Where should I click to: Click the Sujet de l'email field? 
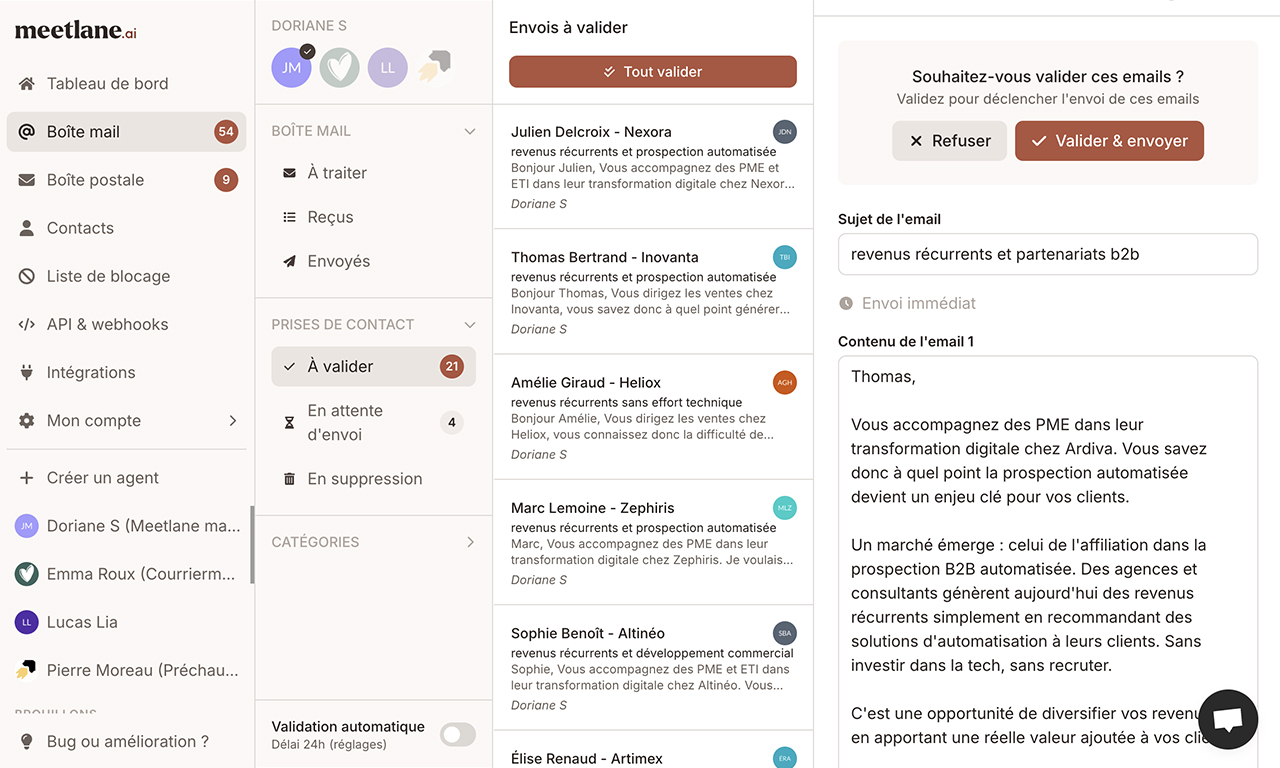(x=1047, y=254)
